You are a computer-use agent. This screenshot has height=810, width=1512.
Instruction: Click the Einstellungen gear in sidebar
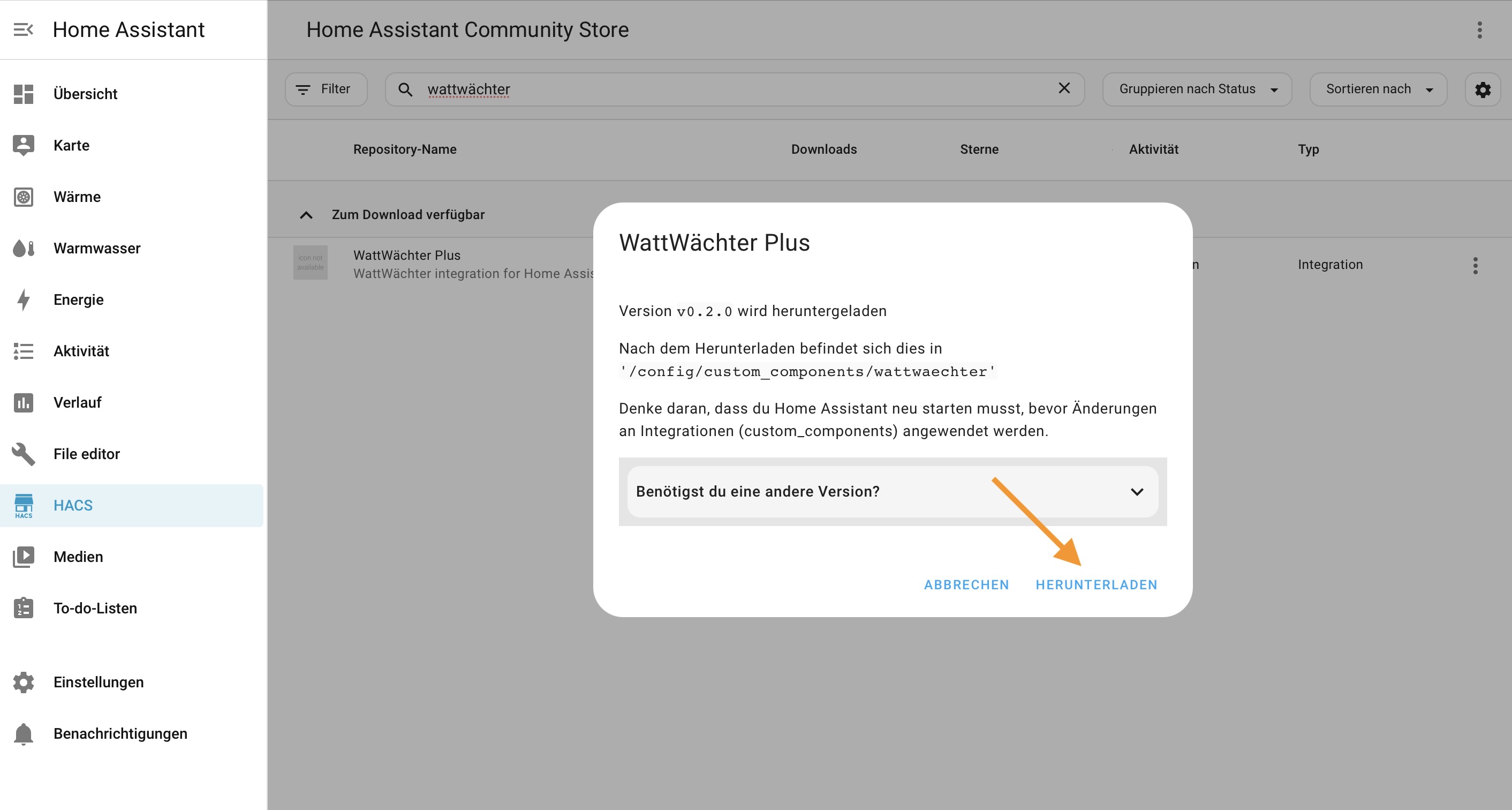click(x=24, y=682)
